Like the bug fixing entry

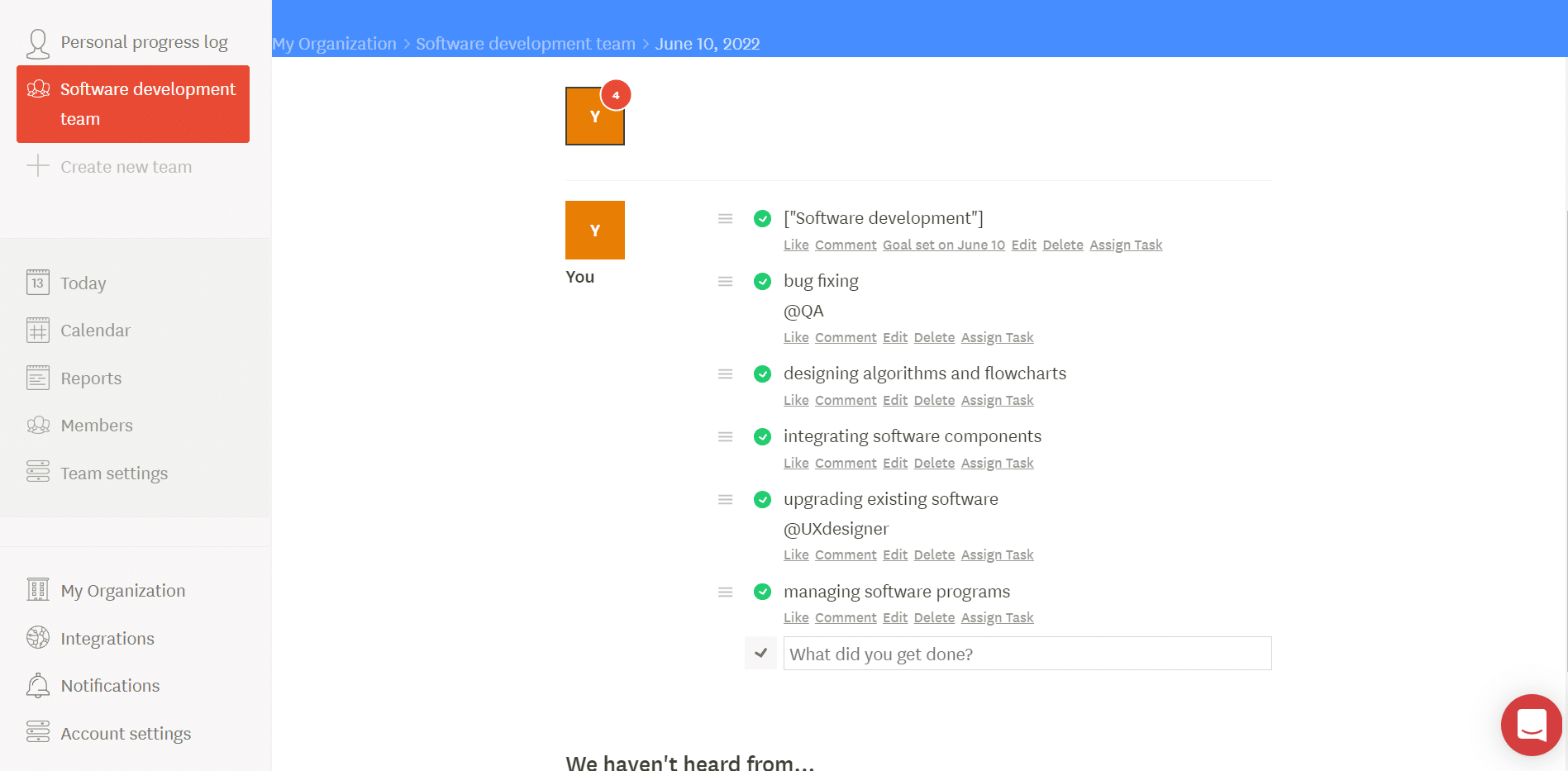(795, 337)
